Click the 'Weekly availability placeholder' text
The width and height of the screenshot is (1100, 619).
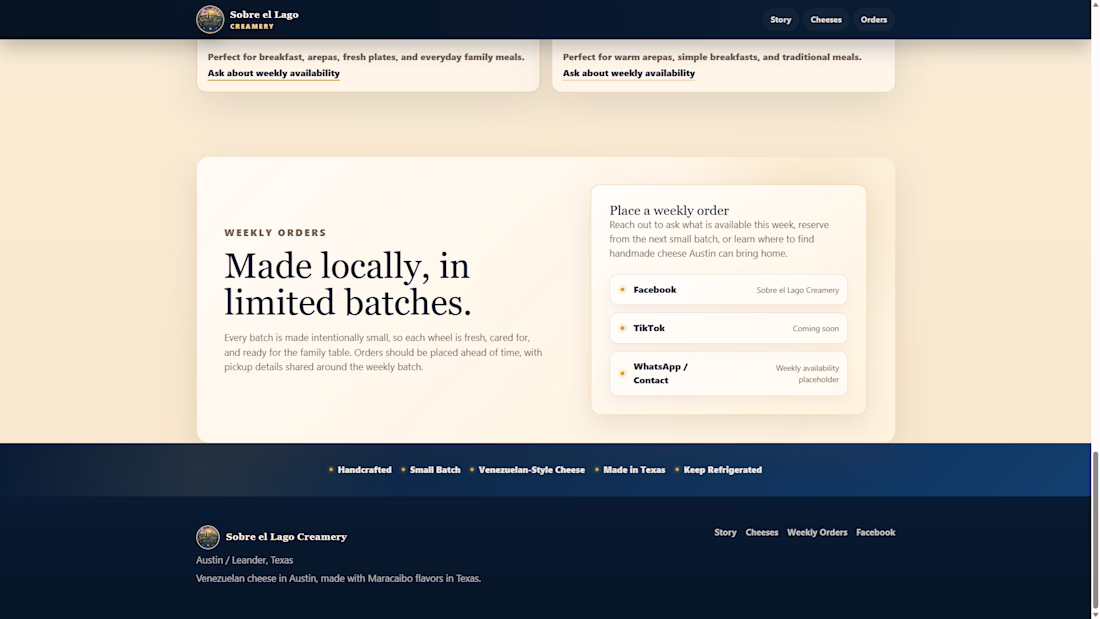pyautogui.click(x=807, y=374)
